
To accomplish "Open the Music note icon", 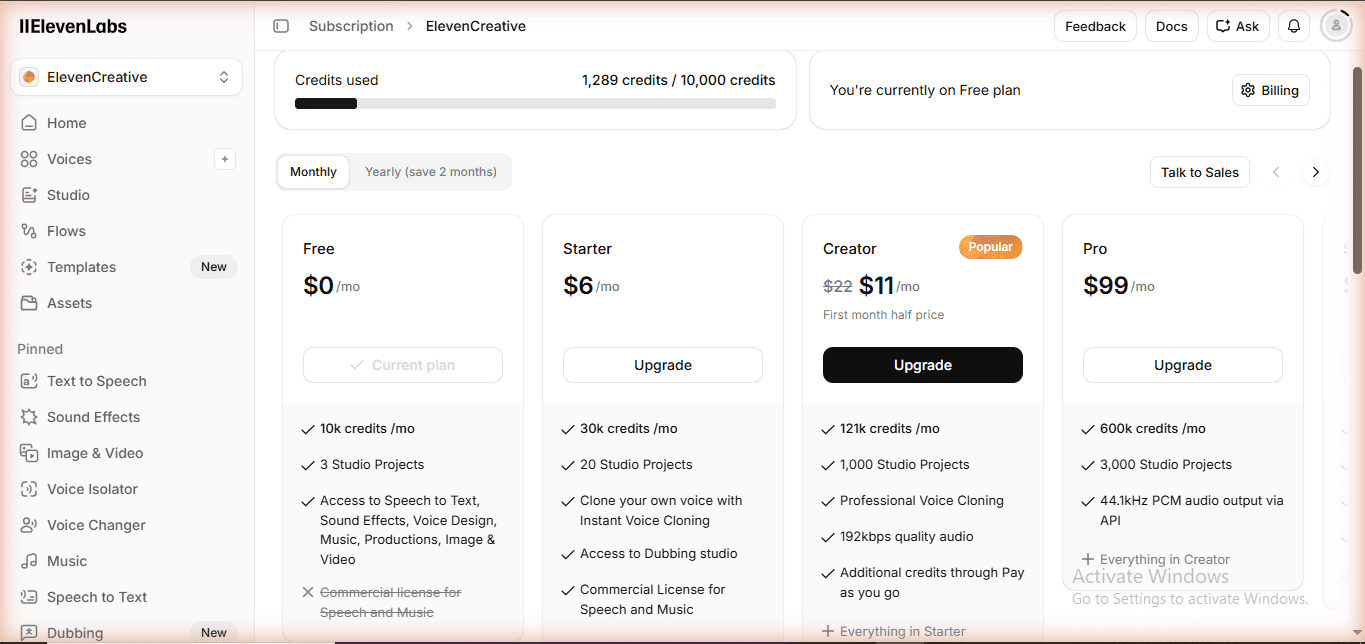I will pos(29,561).
